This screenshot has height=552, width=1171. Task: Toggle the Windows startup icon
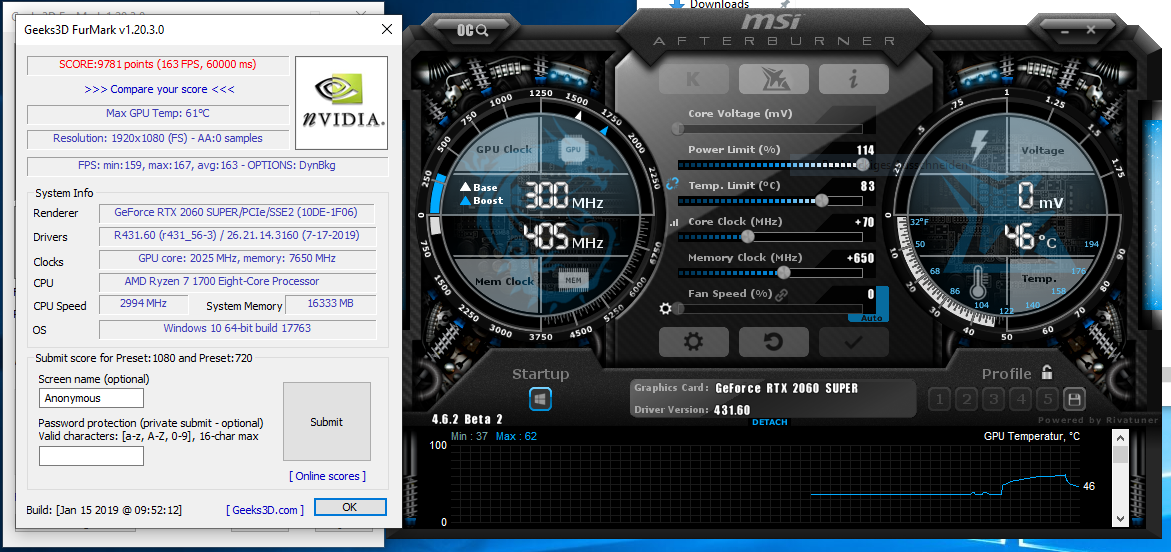point(540,398)
